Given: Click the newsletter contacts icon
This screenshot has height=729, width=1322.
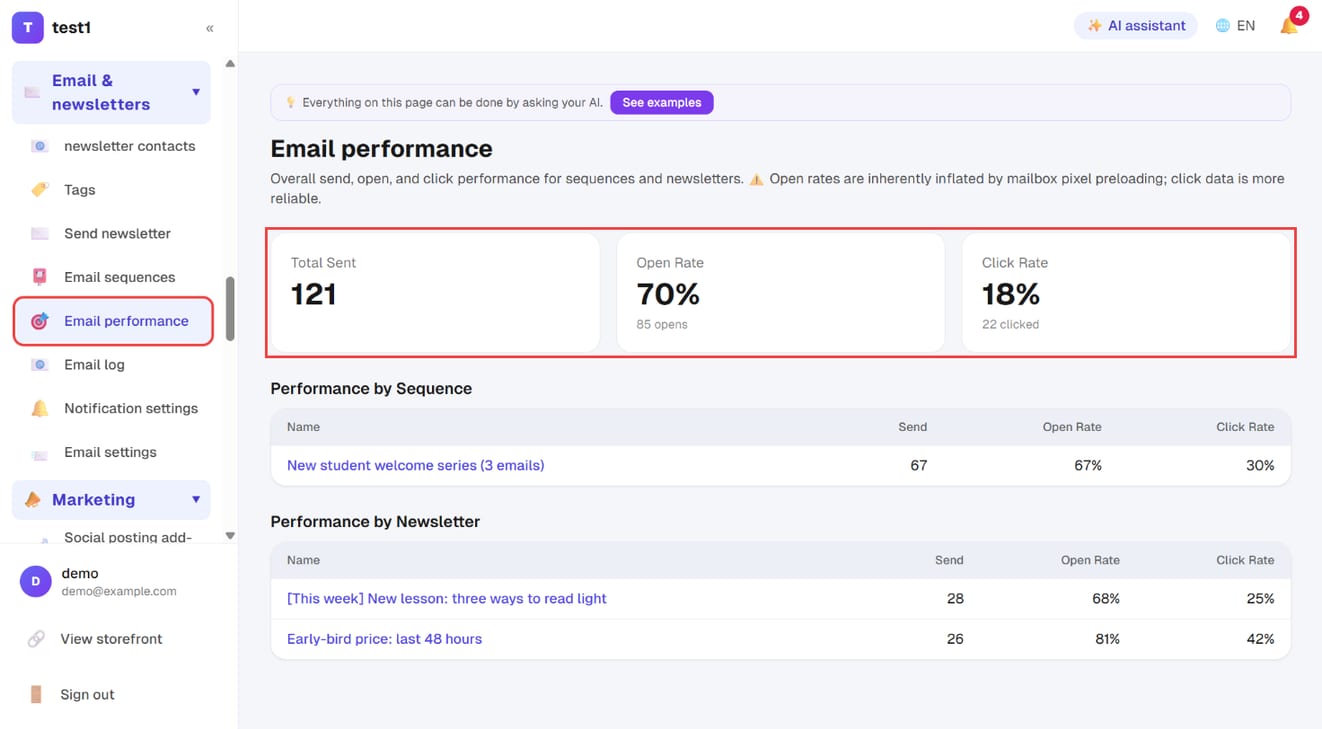Looking at the screenshot, I should (40, 146).
